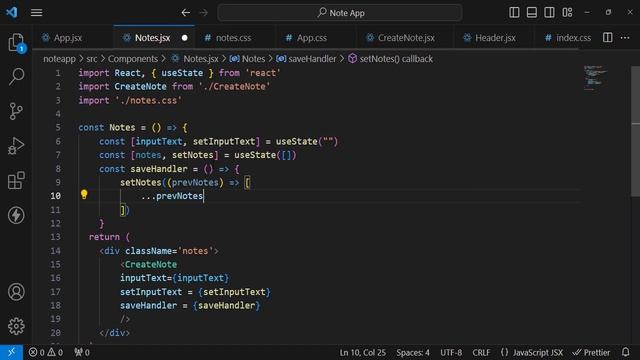Toggle the secondary side bar layout icon
This screenshot has height=360, width=640.
tap(549, 13)
